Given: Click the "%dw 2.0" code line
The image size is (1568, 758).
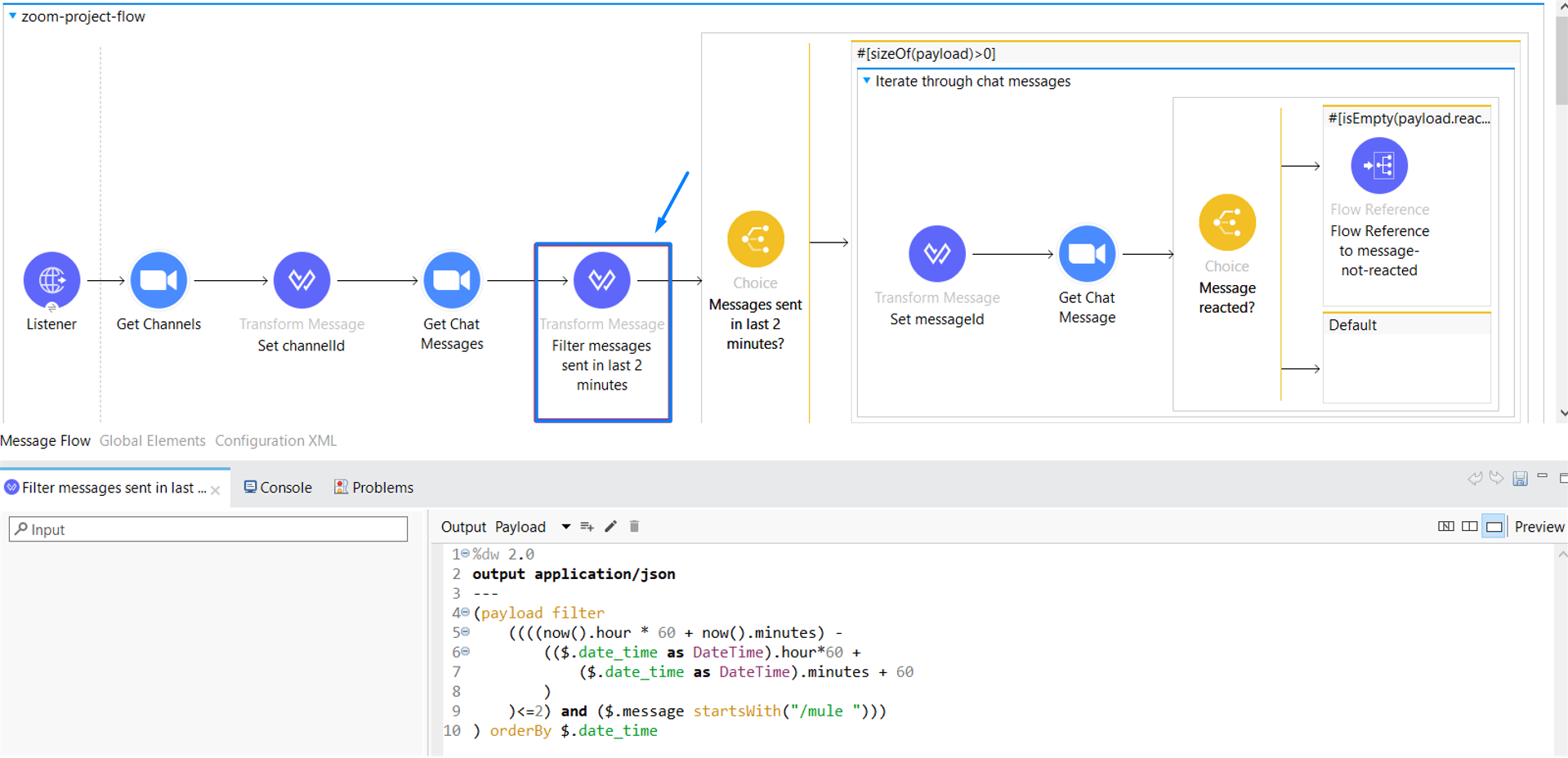Looking at the screenshot, I should (503, 554).
